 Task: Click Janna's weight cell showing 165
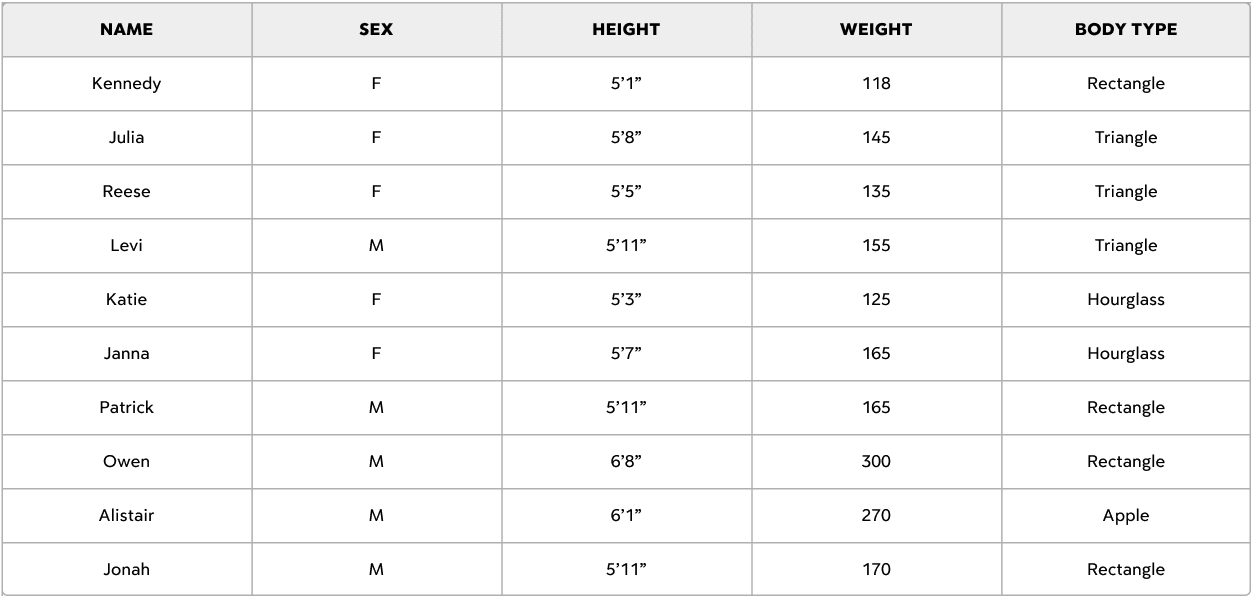click(877, 354)
